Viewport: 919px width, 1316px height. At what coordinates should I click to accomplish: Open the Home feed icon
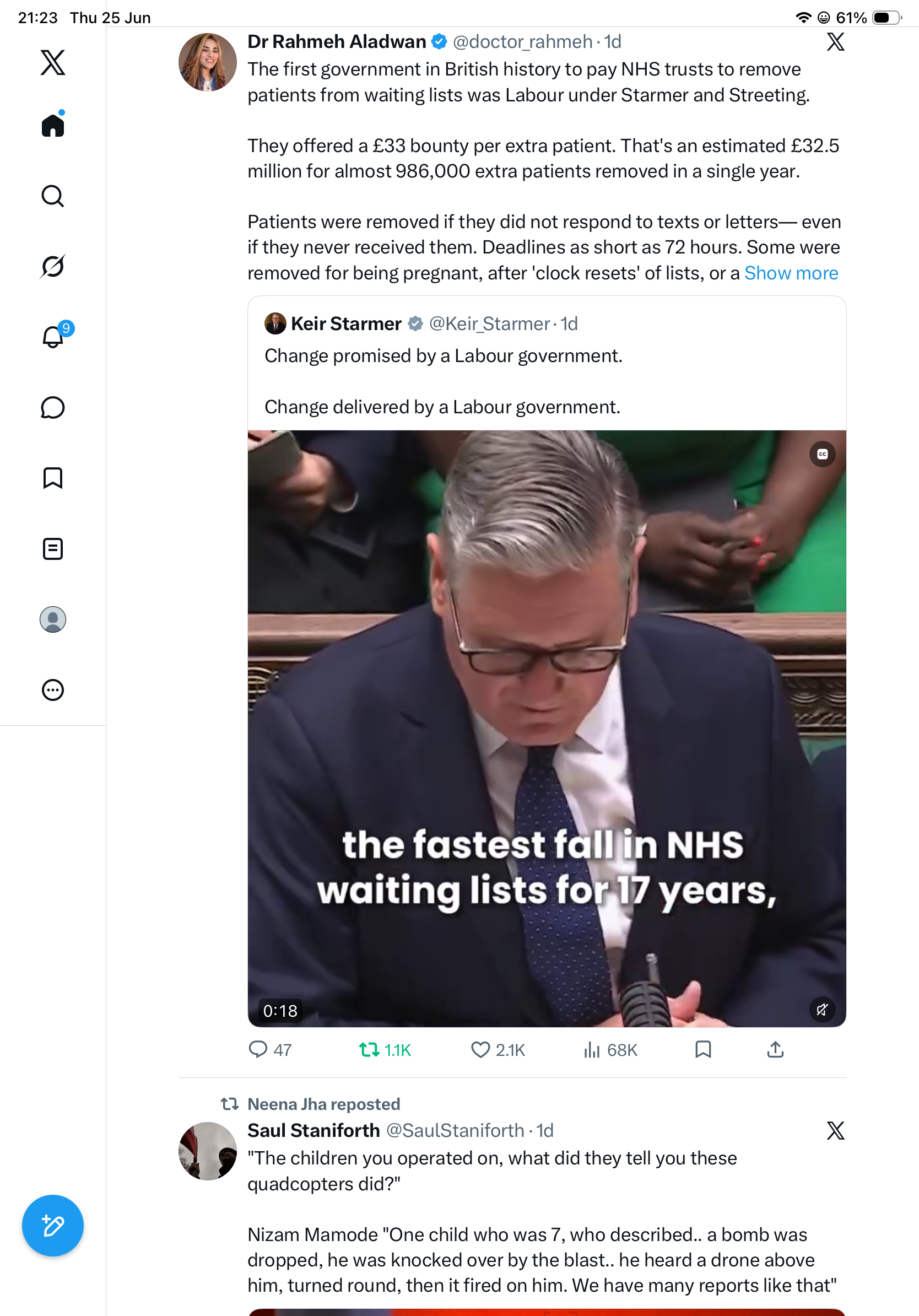pyautogui.click(x=53, y=125)
